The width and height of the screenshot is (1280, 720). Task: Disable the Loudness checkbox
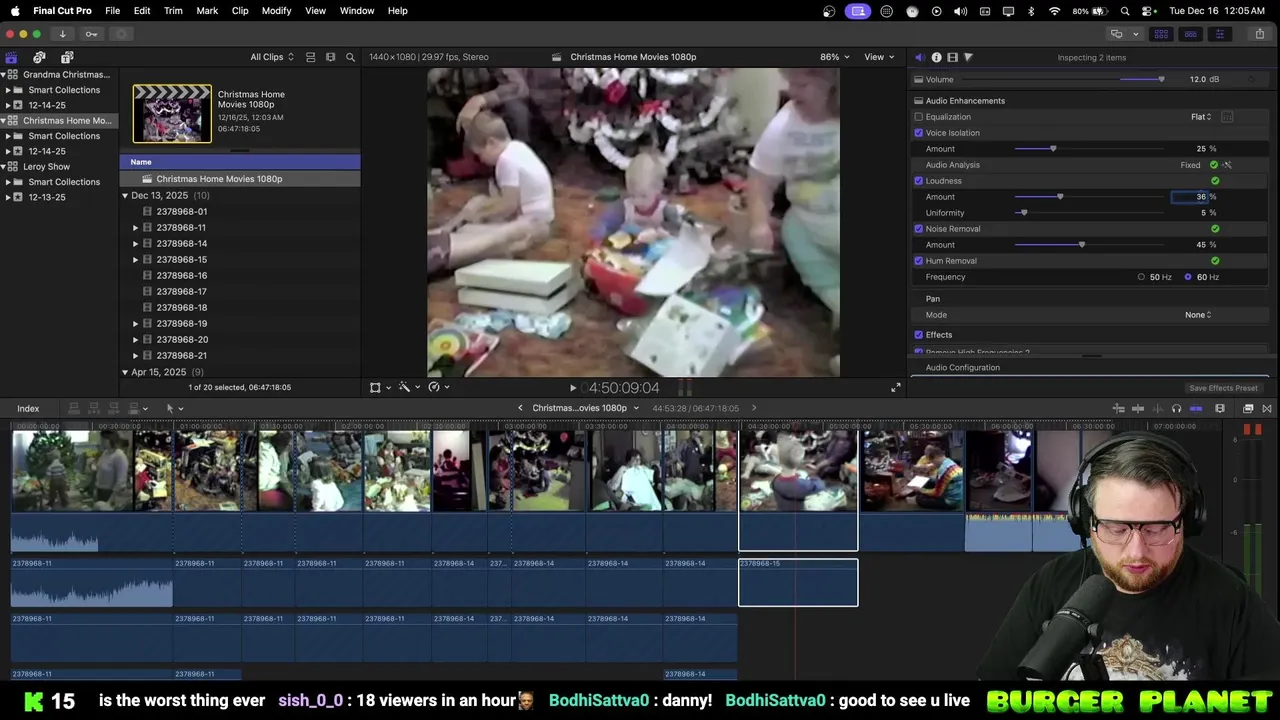pyautogui.click(x=919, y=181)
